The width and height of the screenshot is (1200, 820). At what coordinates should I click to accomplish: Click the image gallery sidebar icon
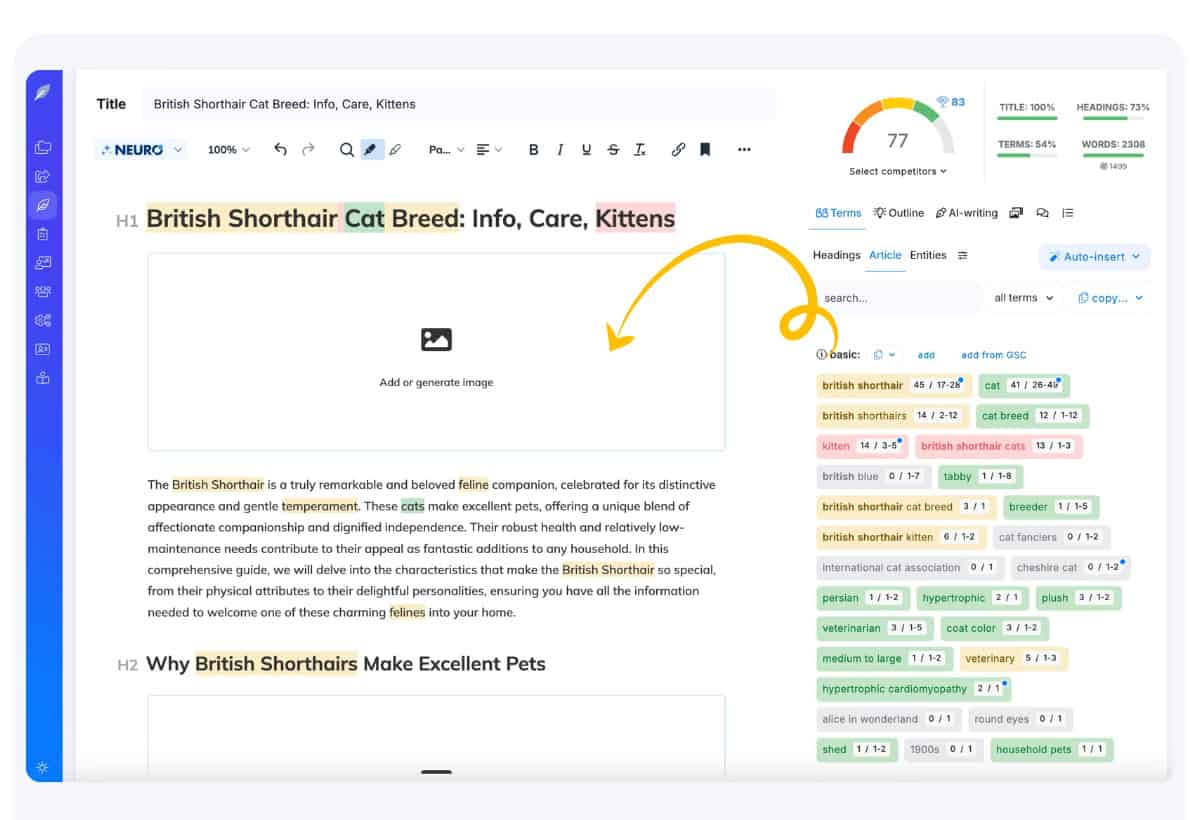click(42, 263)
